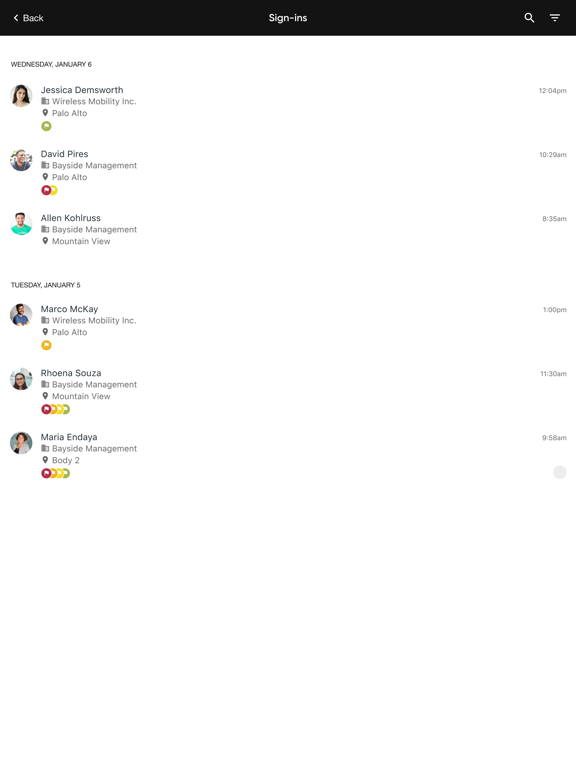Select Maria Endaya's name
576x768 pixels.
[69, 437]
